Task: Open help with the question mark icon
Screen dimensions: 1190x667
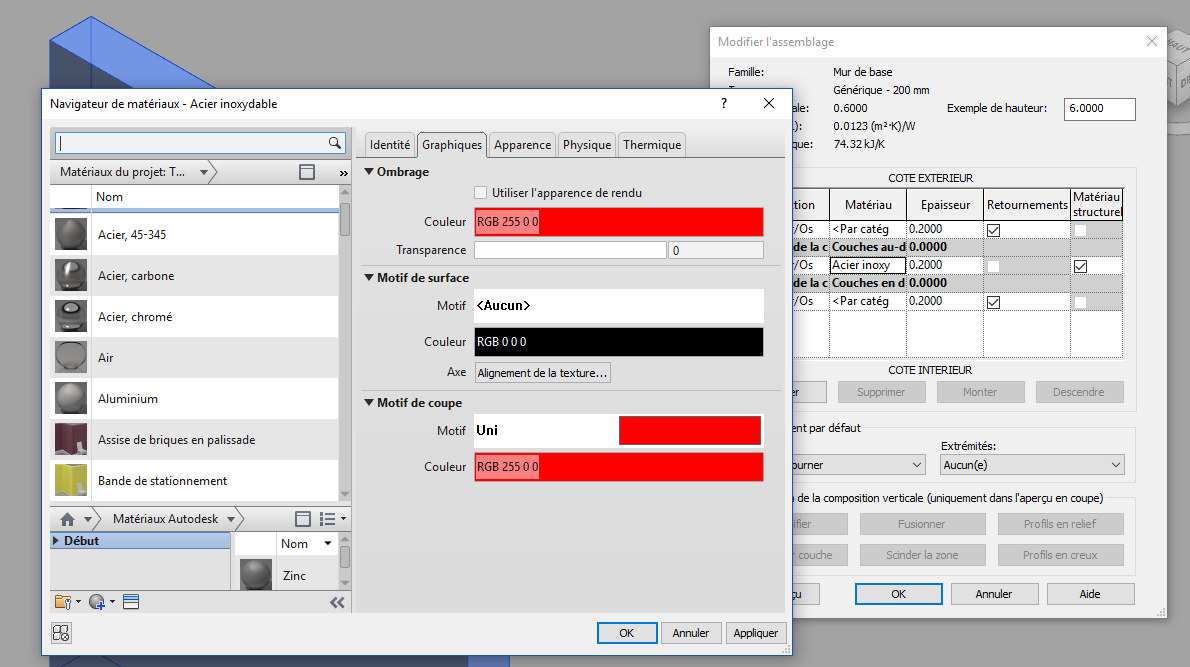Action: click(723, 103)
